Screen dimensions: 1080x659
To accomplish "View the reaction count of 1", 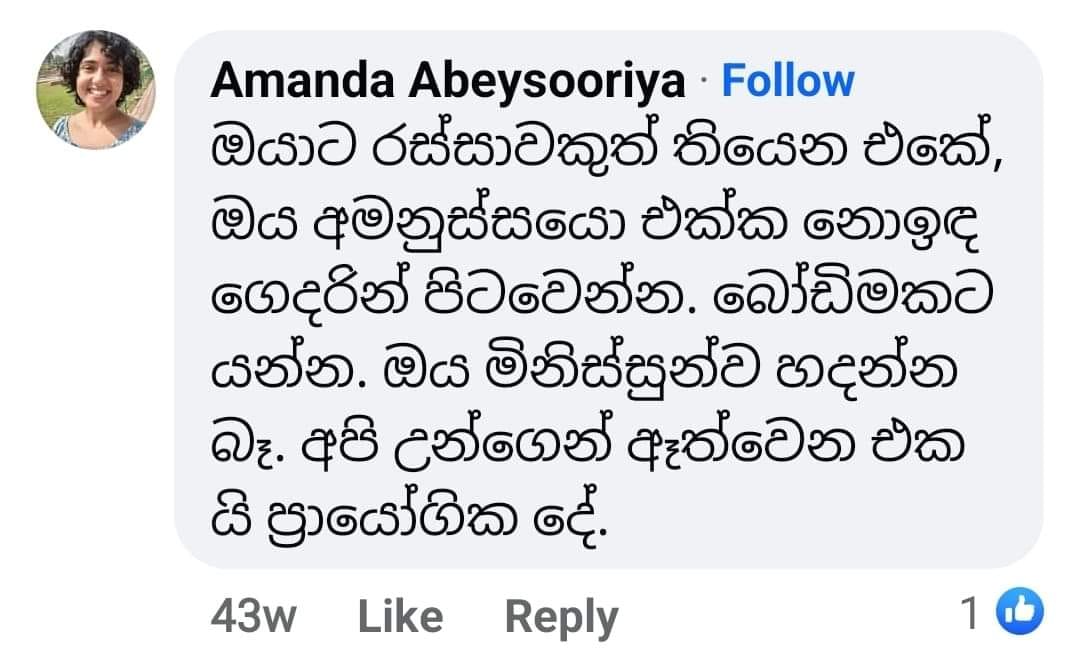I will 969,612.
